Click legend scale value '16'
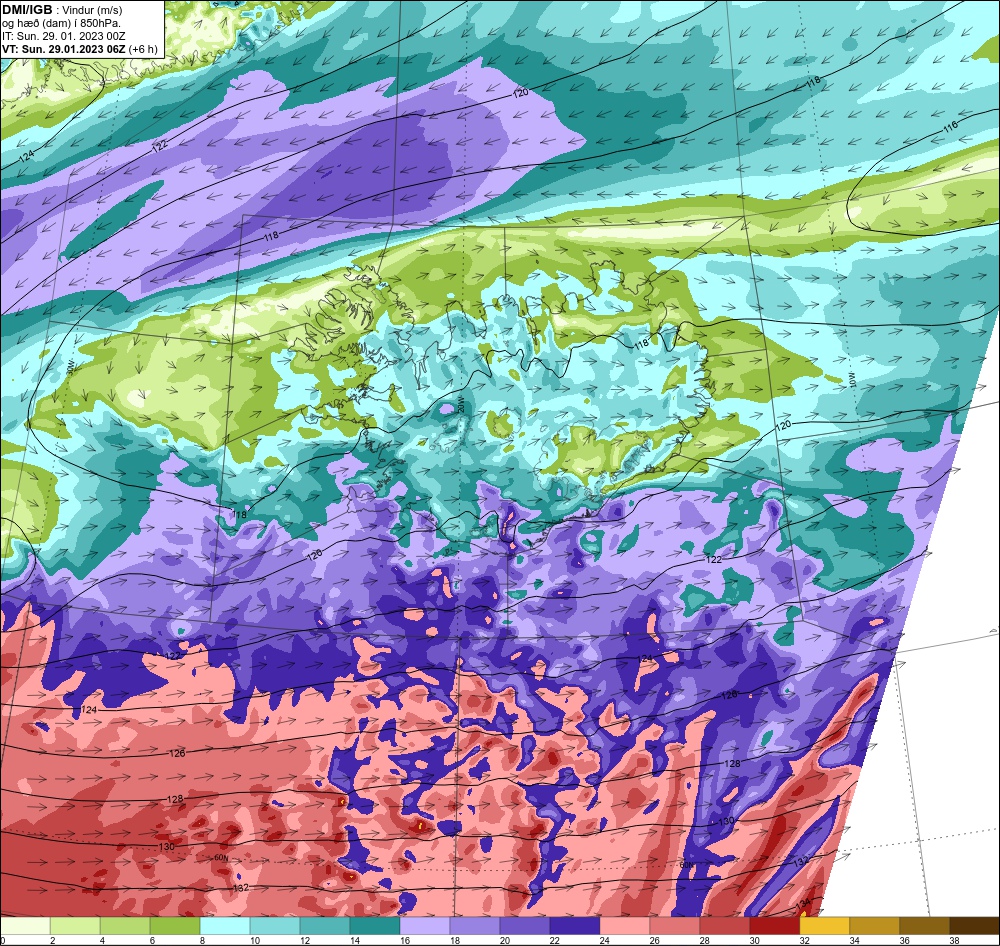 pos(405,940)
